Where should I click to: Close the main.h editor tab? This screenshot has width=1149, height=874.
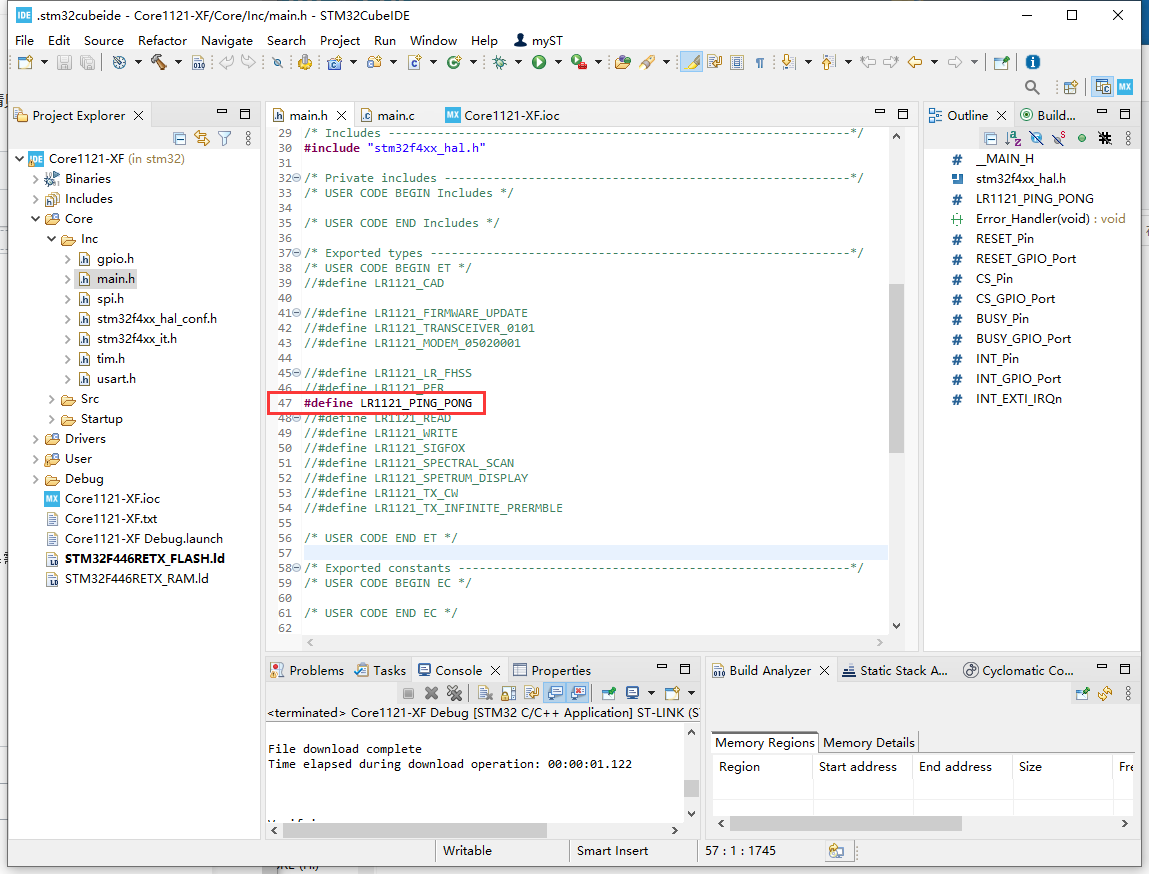pos(341,116)
